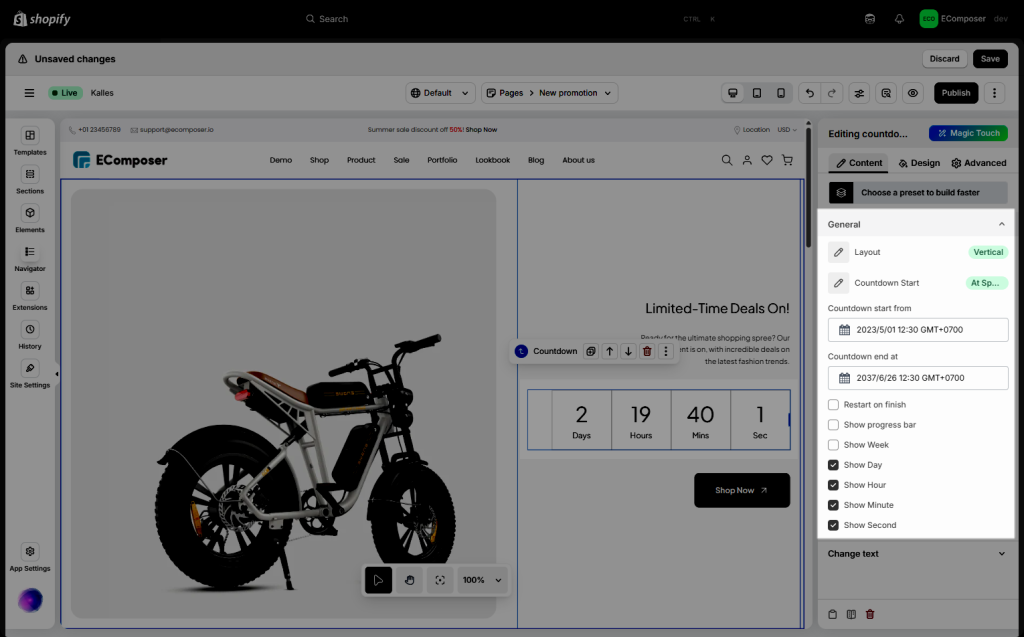Check the Show progress bar option
Image resolution: width=1024 pixels, height=637 pixels.
click(834, 425)
